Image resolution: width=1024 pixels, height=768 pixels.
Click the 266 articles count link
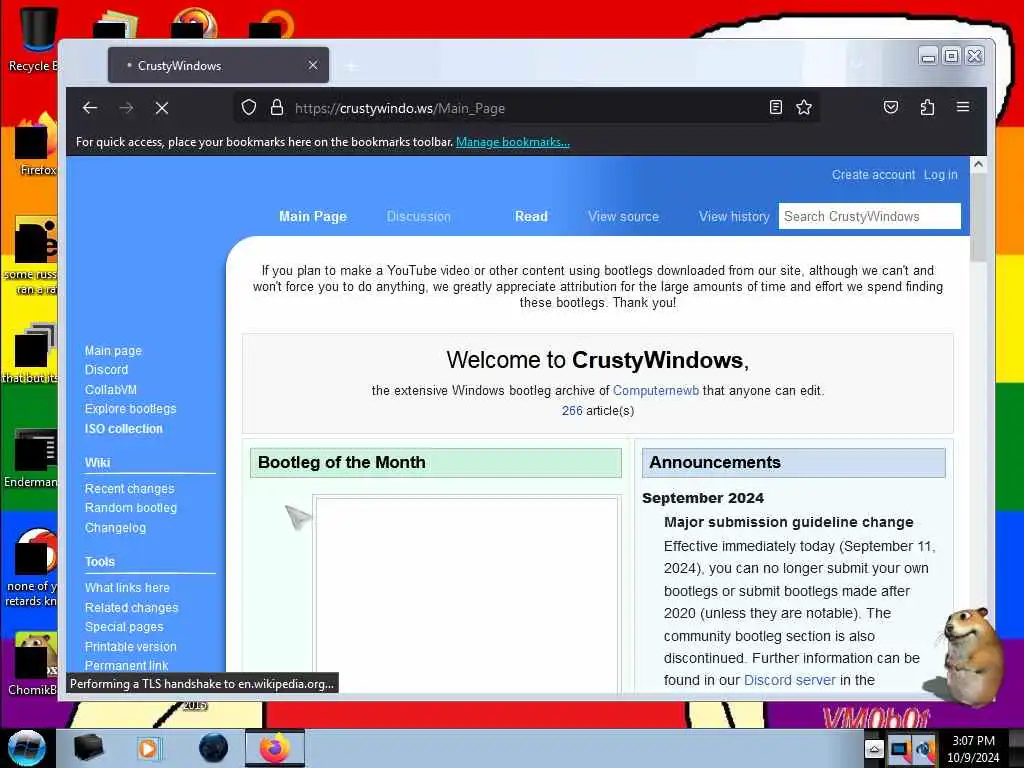tap(572, 411)
